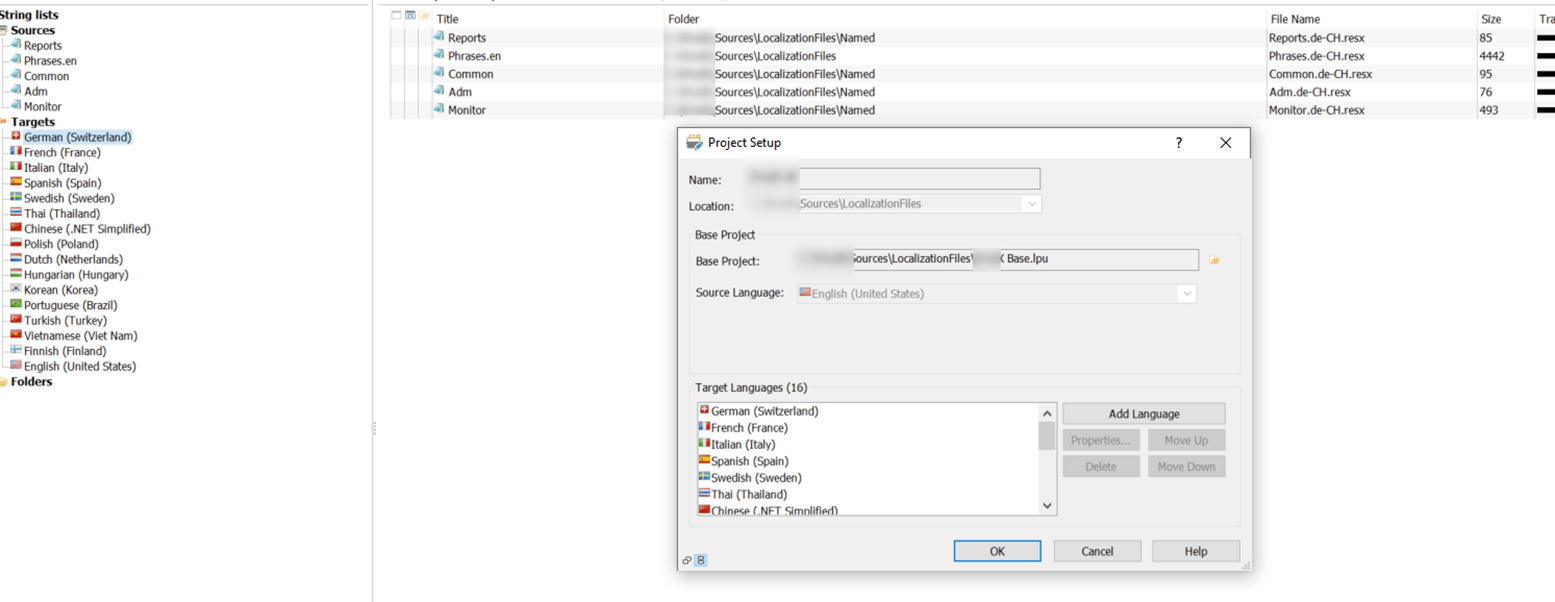
Task: Open the Source Language dropdown
Action: (x=1187, y=293)
